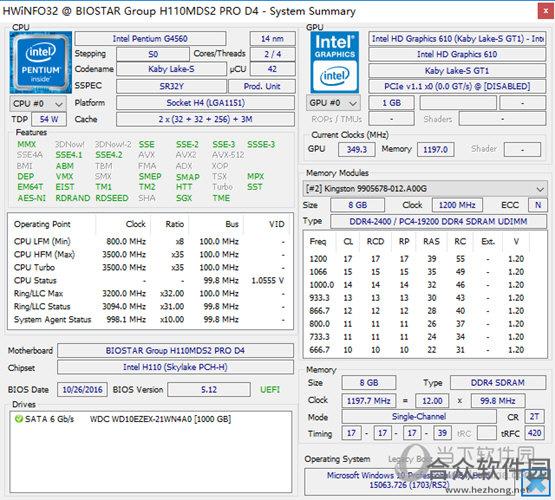Click the 1066 frequency timing row

pos(425,272)
